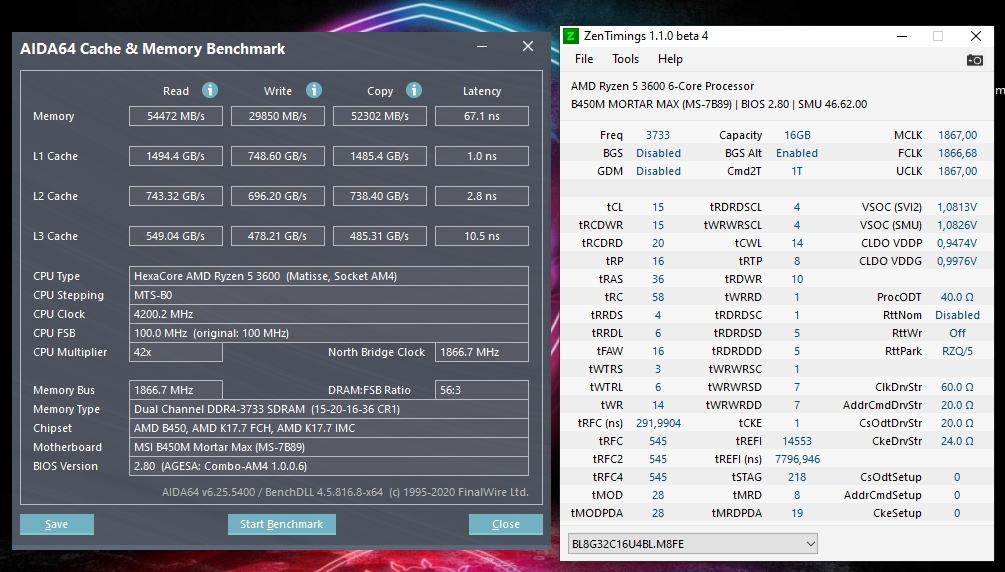Close the ZenTimings window with X
This screenshot has width=1005, height=572.
click(x=976, y=36)
